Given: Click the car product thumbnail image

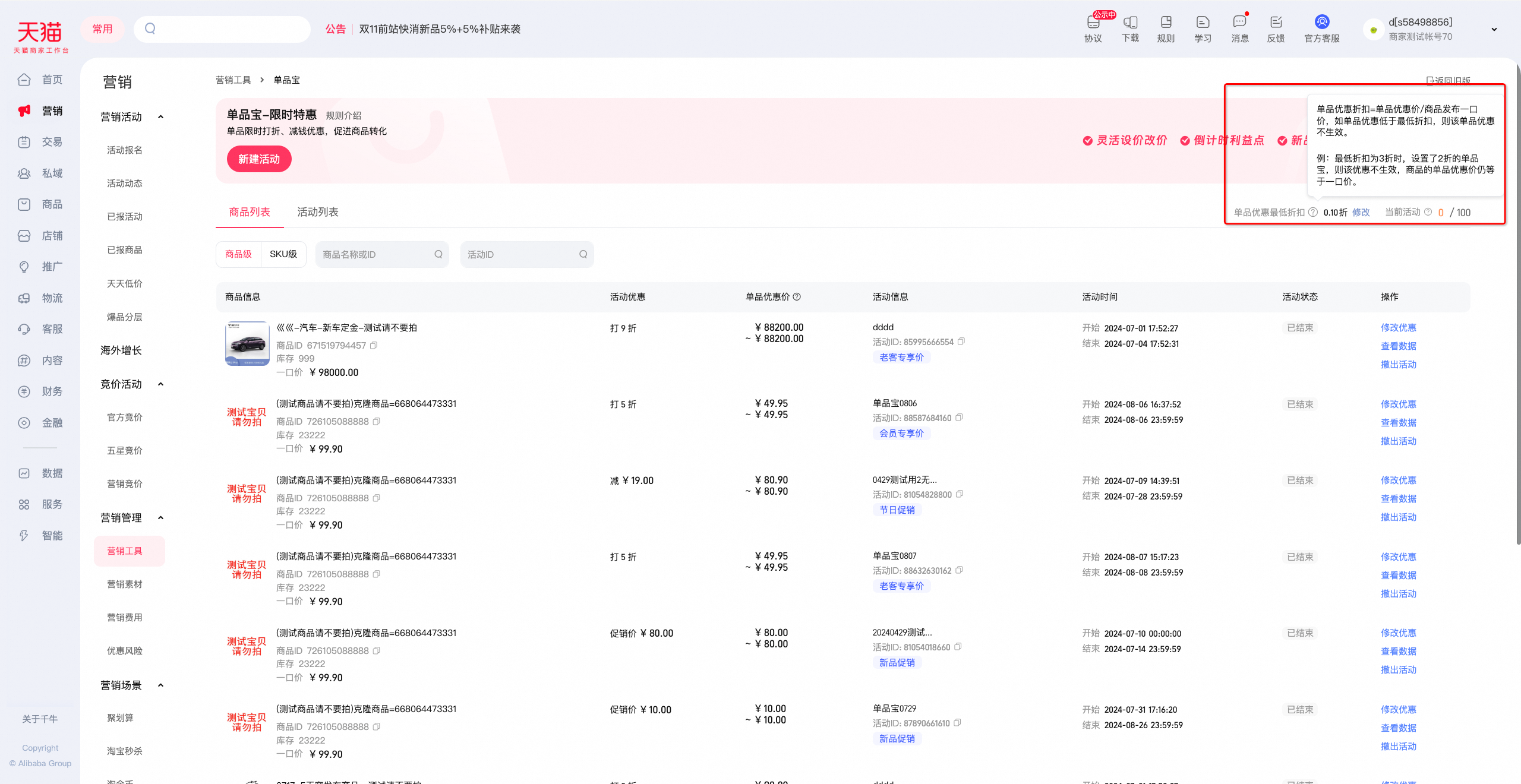Looking at the screenshot, I should 247,343.
